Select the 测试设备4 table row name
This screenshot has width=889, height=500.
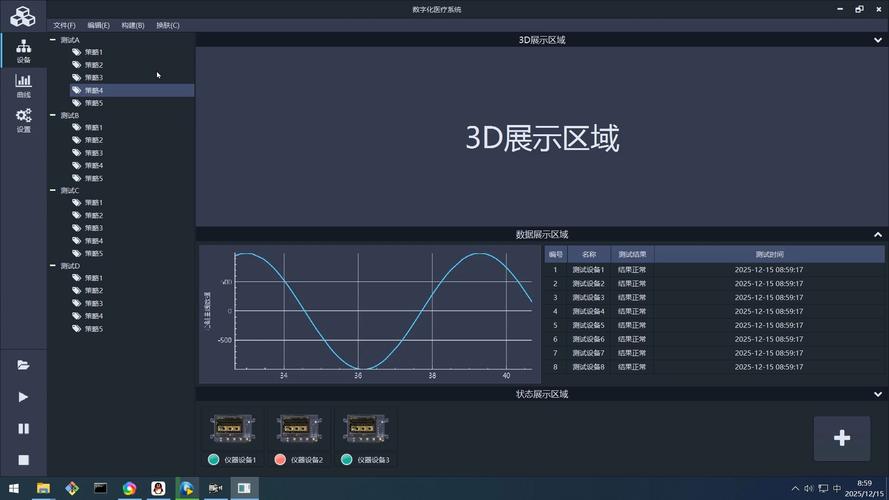click(x=588, y=311)
